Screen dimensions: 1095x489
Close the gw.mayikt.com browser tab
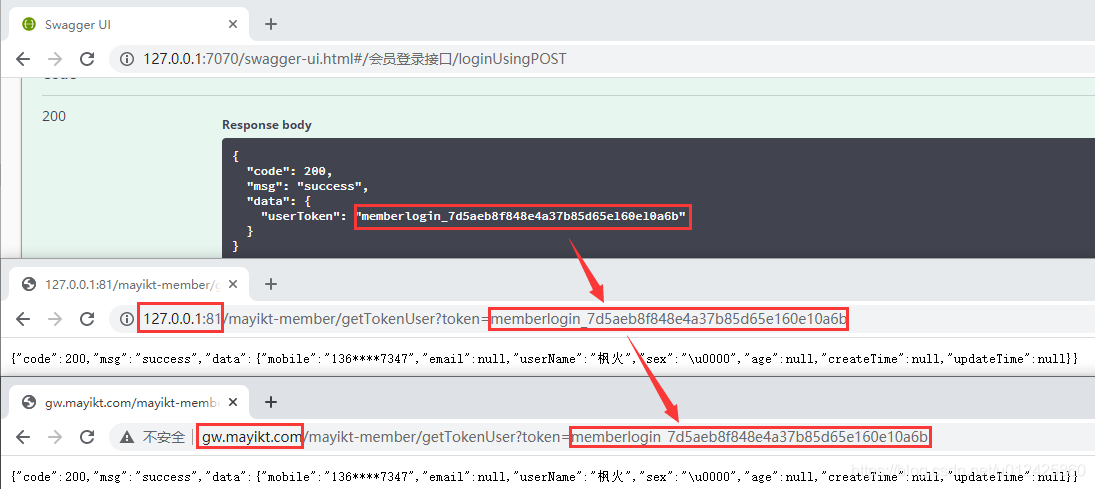pos(233,402)
